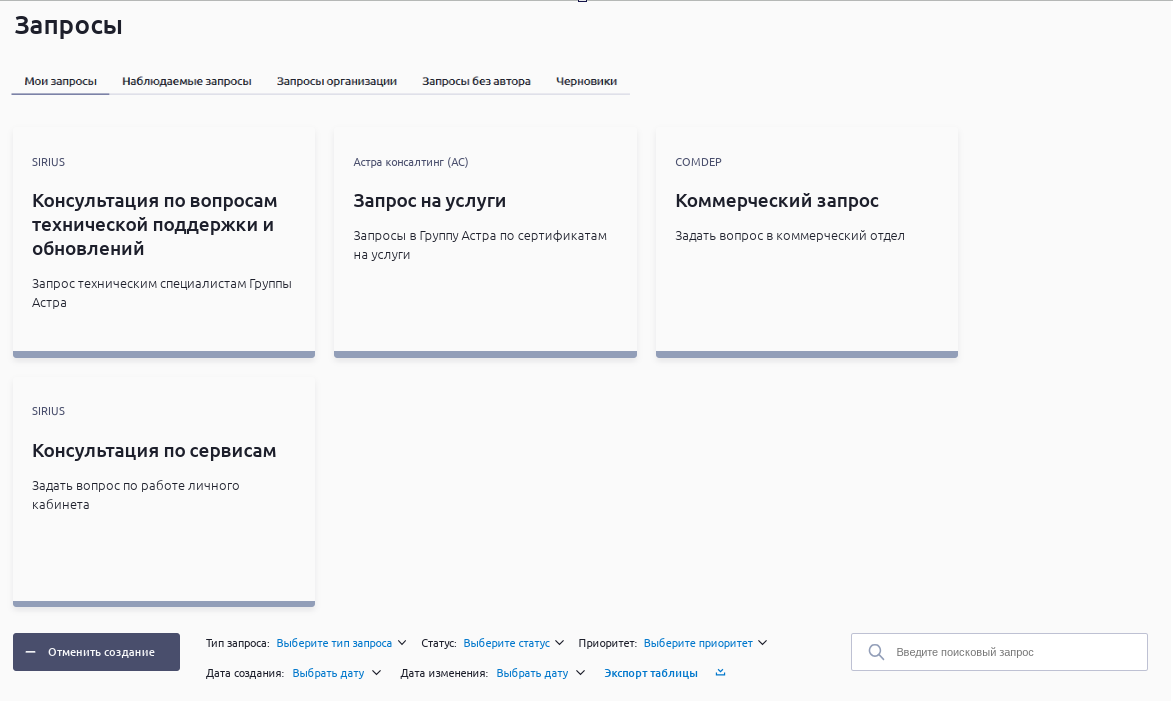Open the 'Запросы организации' tab
The image size is (1173, 701).
337,81
